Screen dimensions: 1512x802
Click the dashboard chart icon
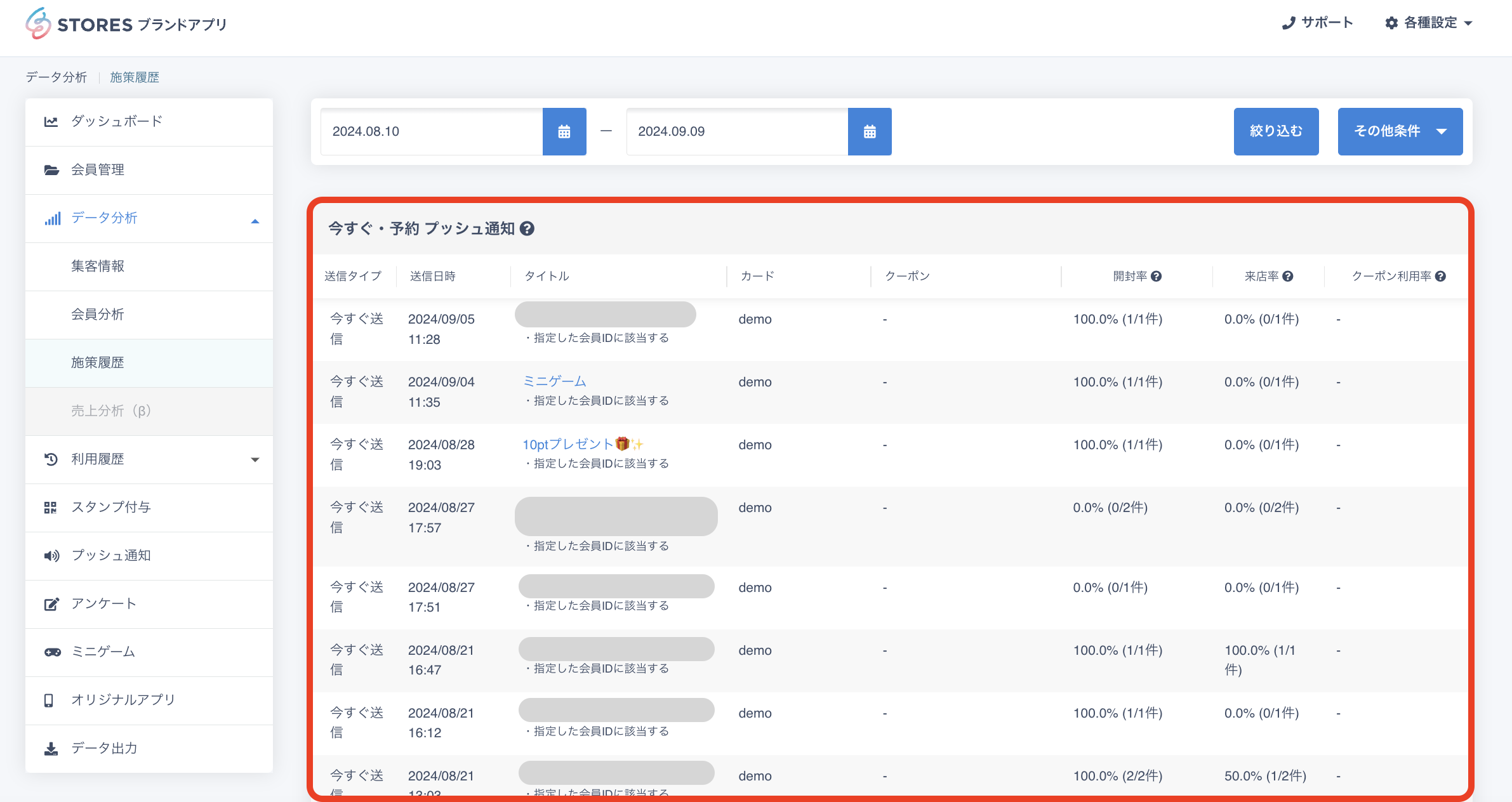(x=51, y=122)
